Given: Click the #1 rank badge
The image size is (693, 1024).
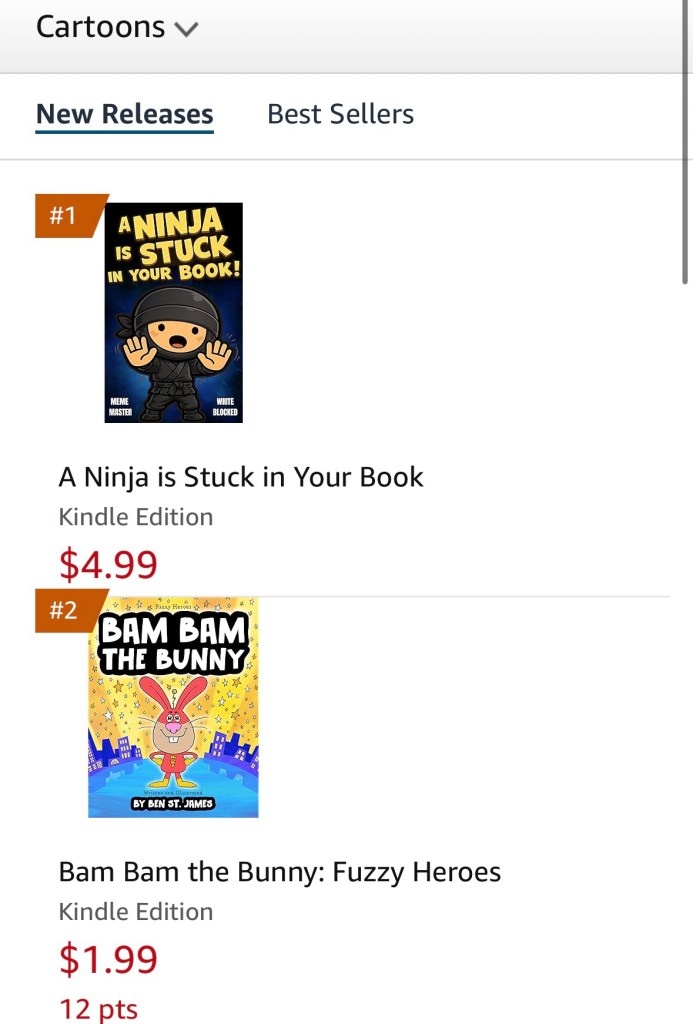Looking at the screenshot, I should pyautogui.click(x=65, y=215).
